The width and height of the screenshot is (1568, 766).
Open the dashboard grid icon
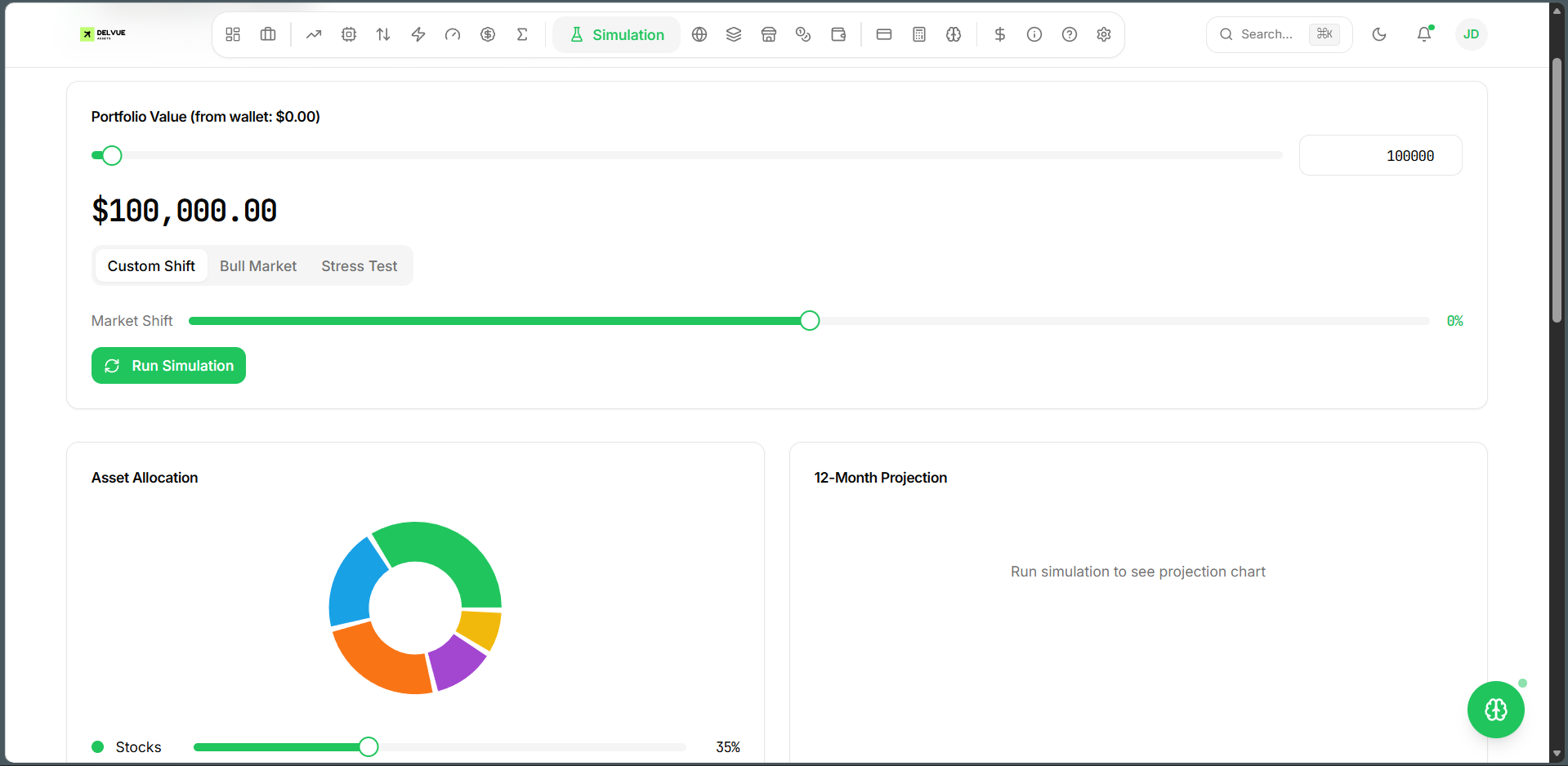233,34
